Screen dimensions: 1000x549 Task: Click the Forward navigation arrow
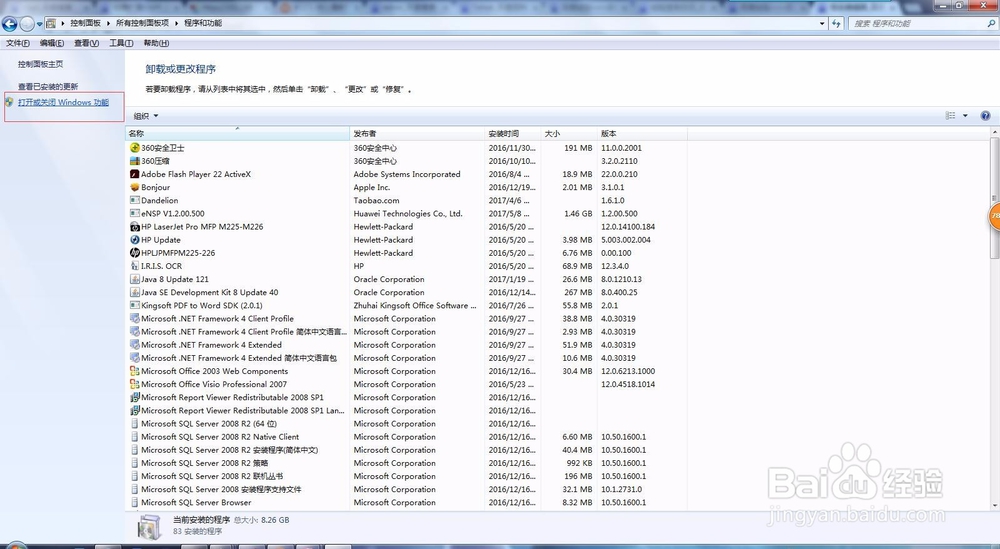coord(27,24)
